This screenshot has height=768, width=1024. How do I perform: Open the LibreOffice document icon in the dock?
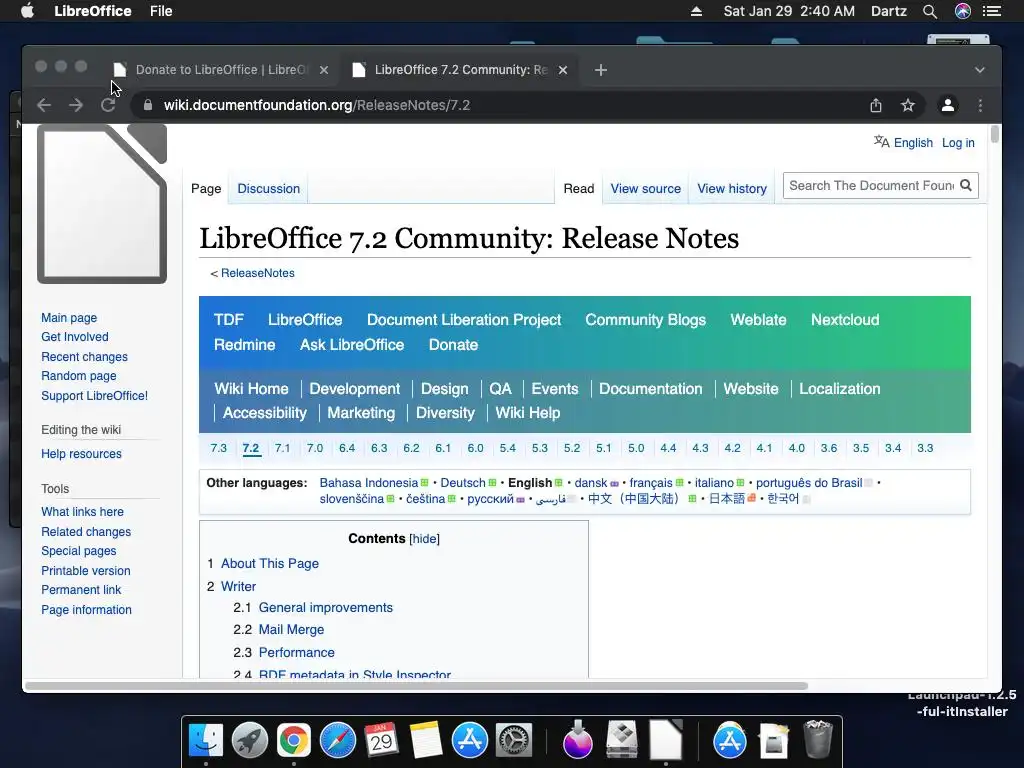665,739
